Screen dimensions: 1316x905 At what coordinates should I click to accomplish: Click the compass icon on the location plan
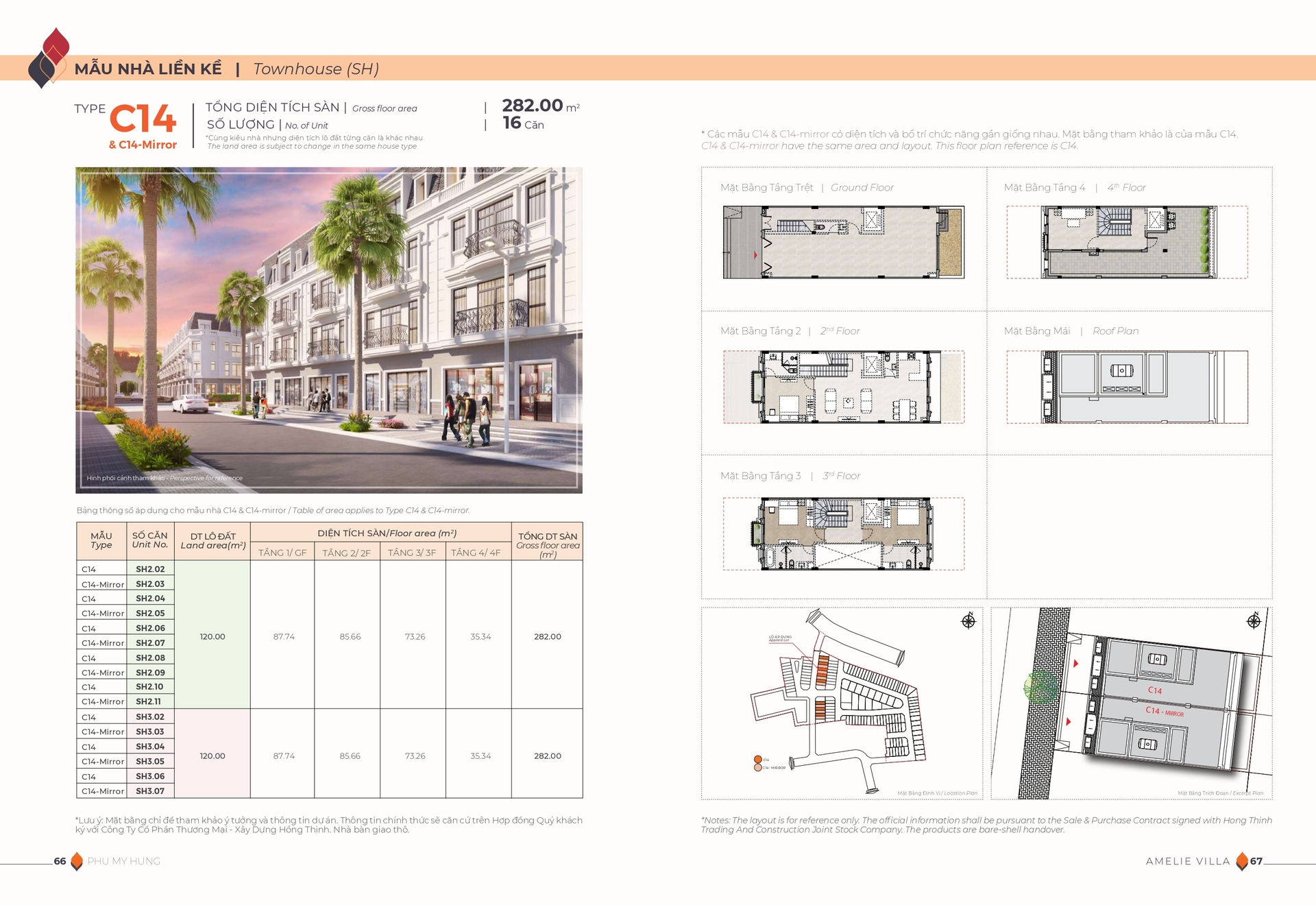point(968,621)
